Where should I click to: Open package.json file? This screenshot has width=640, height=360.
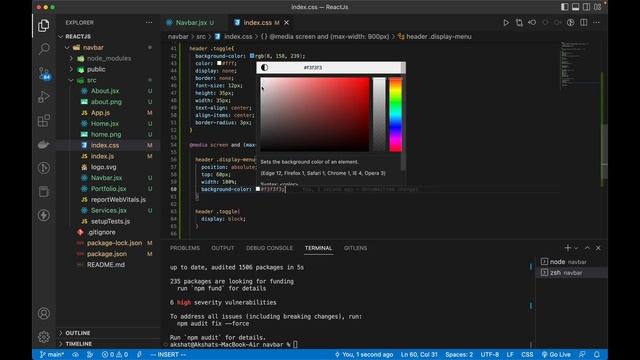click(107, 253)
